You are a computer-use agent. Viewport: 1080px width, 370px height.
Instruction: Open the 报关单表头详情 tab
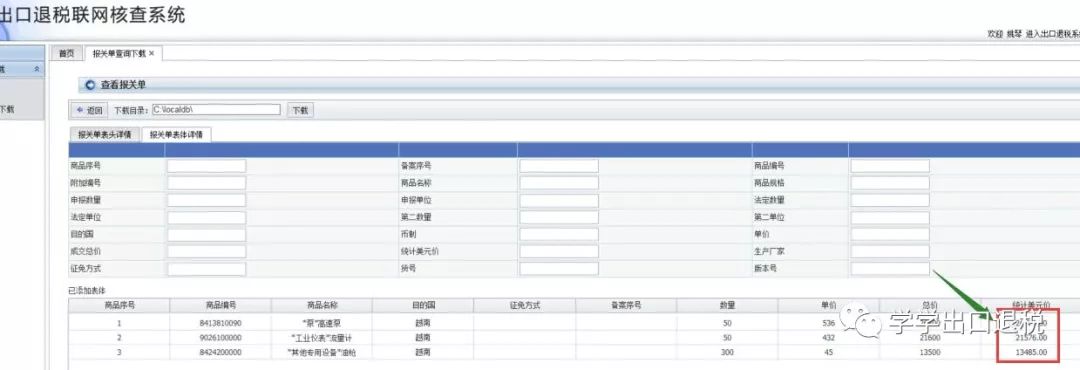105,134
